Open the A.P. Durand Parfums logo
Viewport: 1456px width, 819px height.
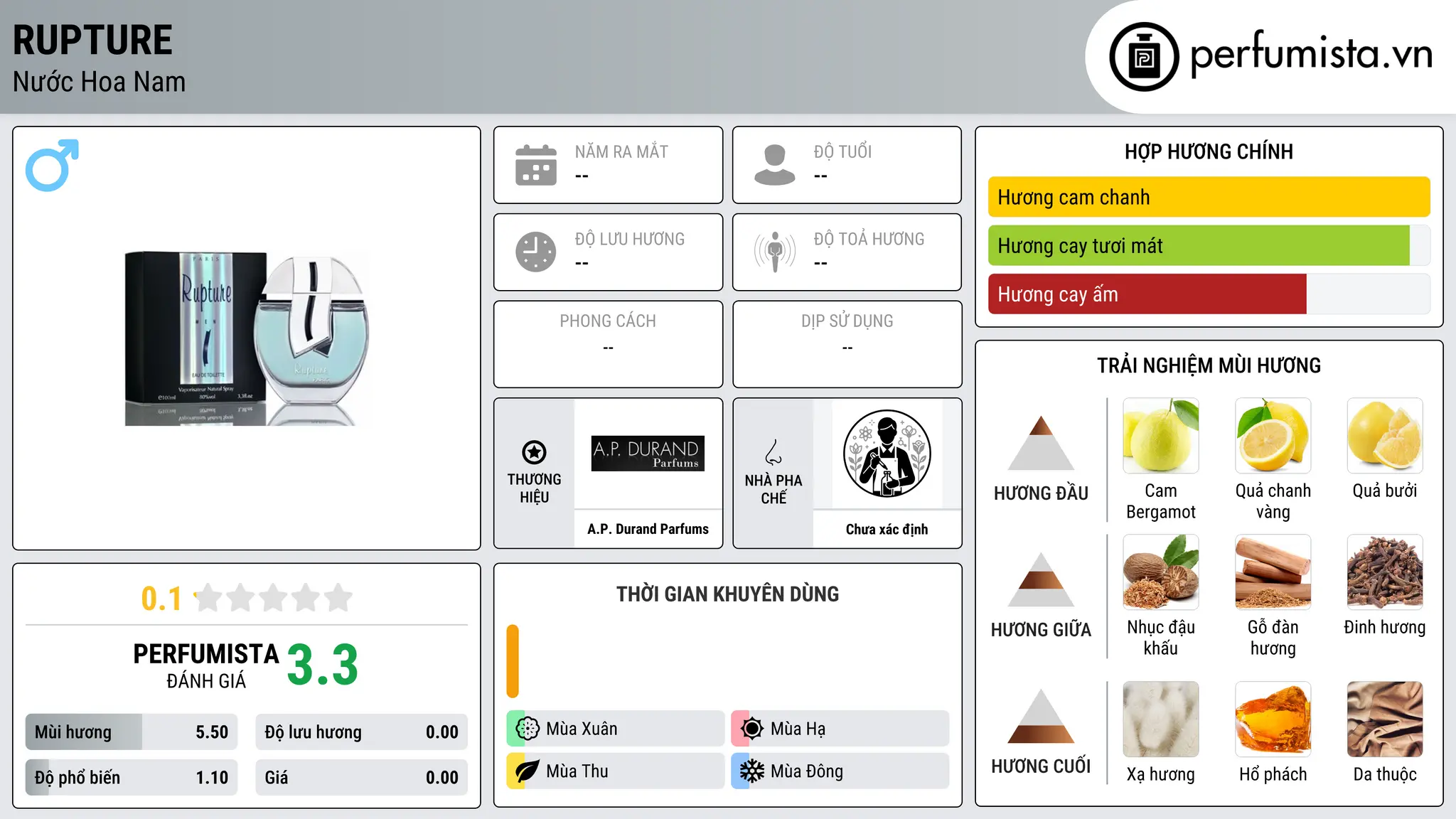(x=648, y=454)
